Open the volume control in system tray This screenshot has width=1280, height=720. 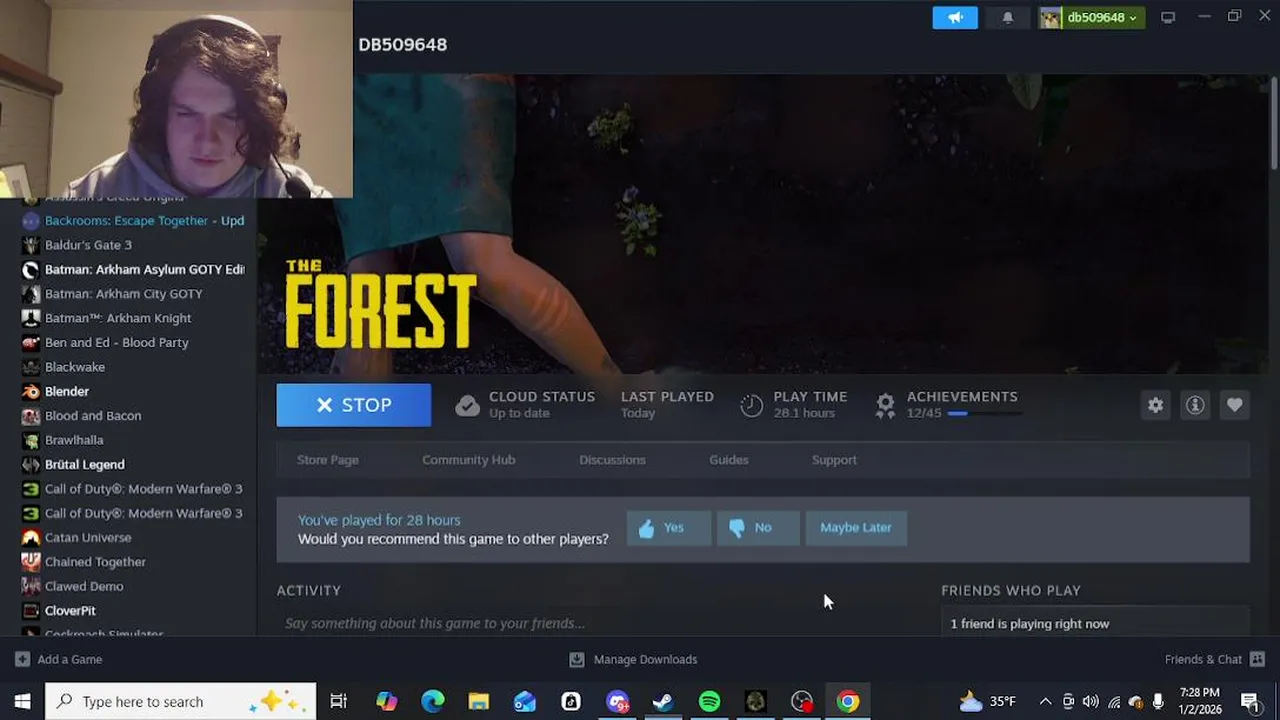click(1090, 701)
